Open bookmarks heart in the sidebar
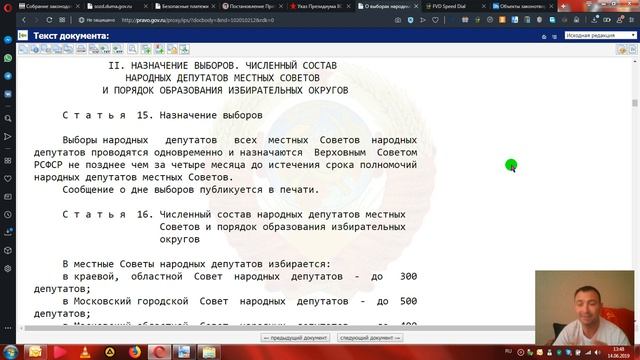This screenshot has width=640, height=360. (x=8, y=179)
